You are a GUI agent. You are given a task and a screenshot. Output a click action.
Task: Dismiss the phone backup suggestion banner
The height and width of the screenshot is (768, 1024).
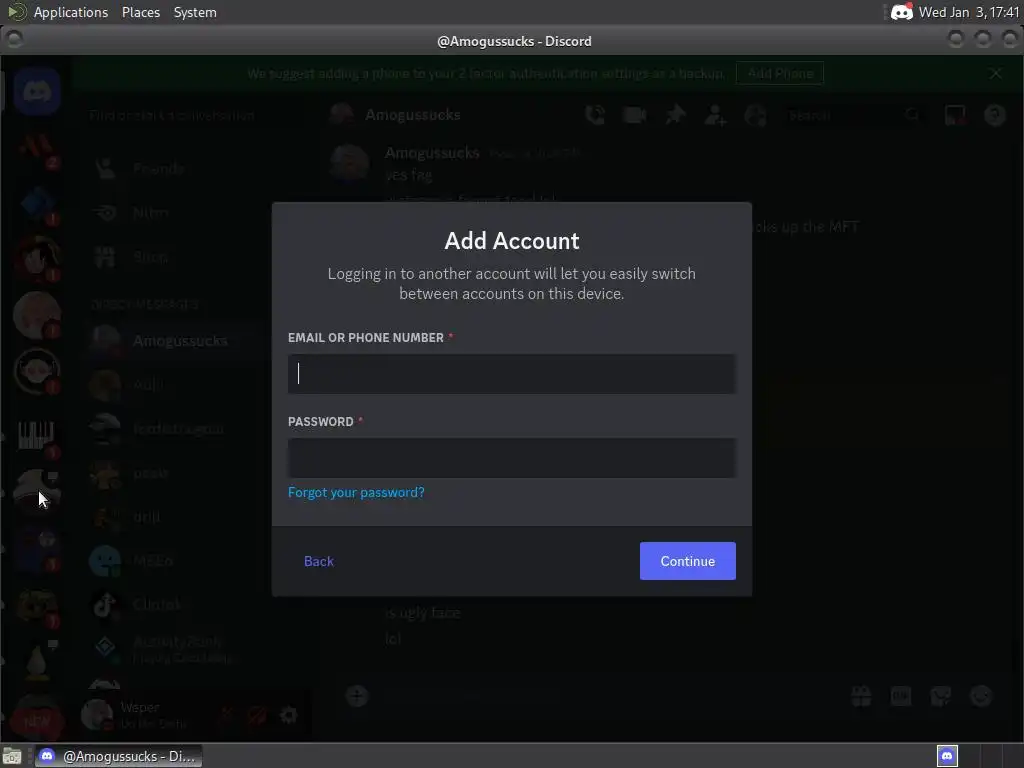click(995, 73)
